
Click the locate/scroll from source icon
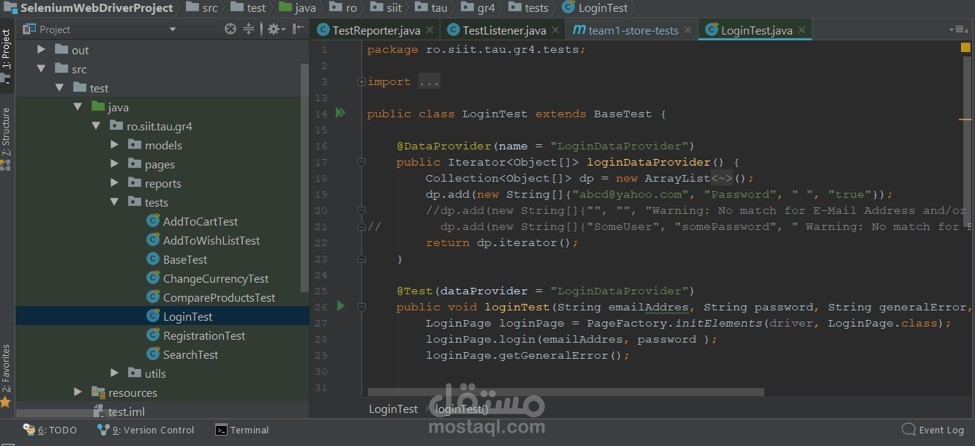pyautogui.click(x=230, y=29)
